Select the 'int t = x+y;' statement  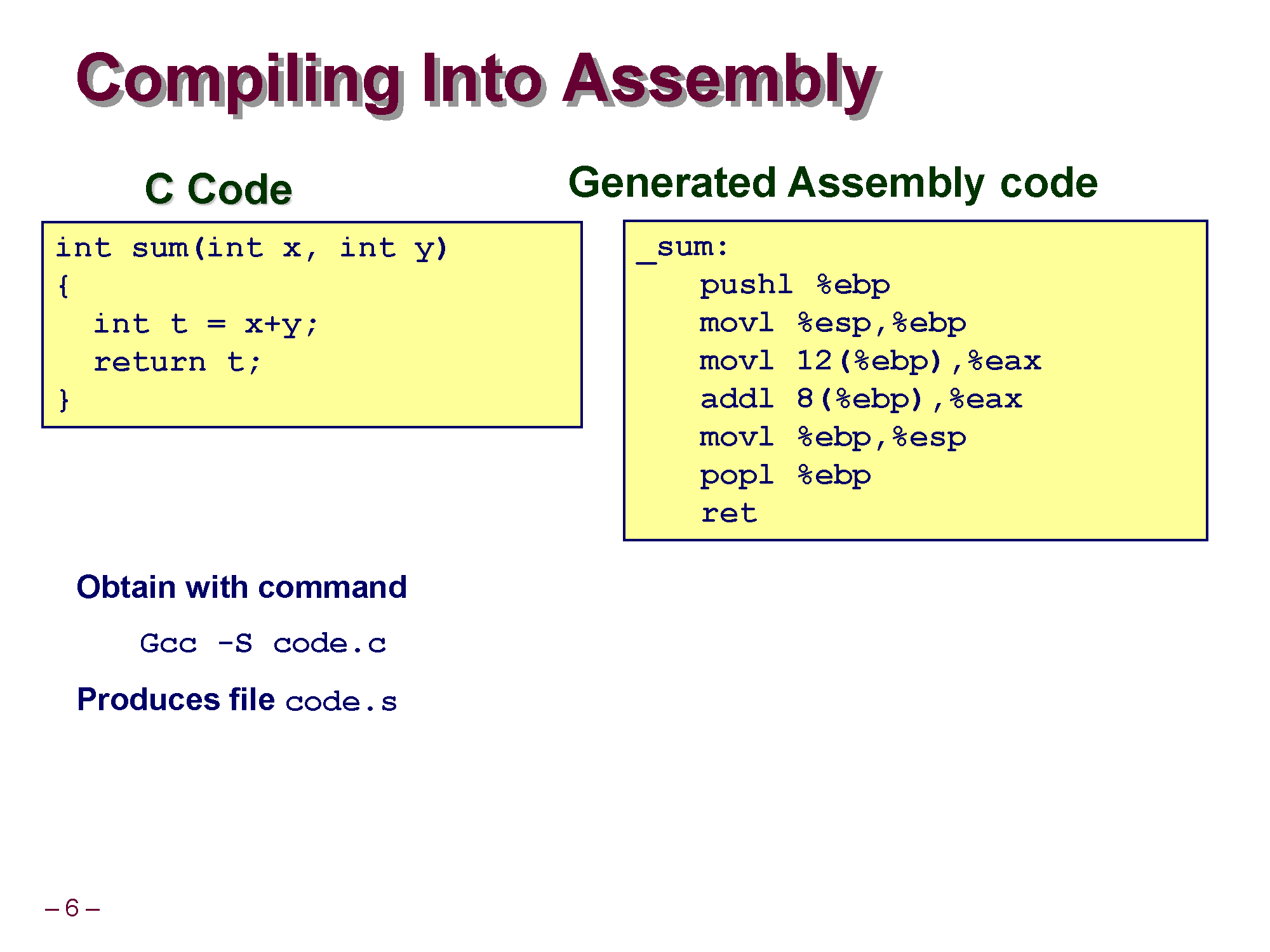click(205, 324)
